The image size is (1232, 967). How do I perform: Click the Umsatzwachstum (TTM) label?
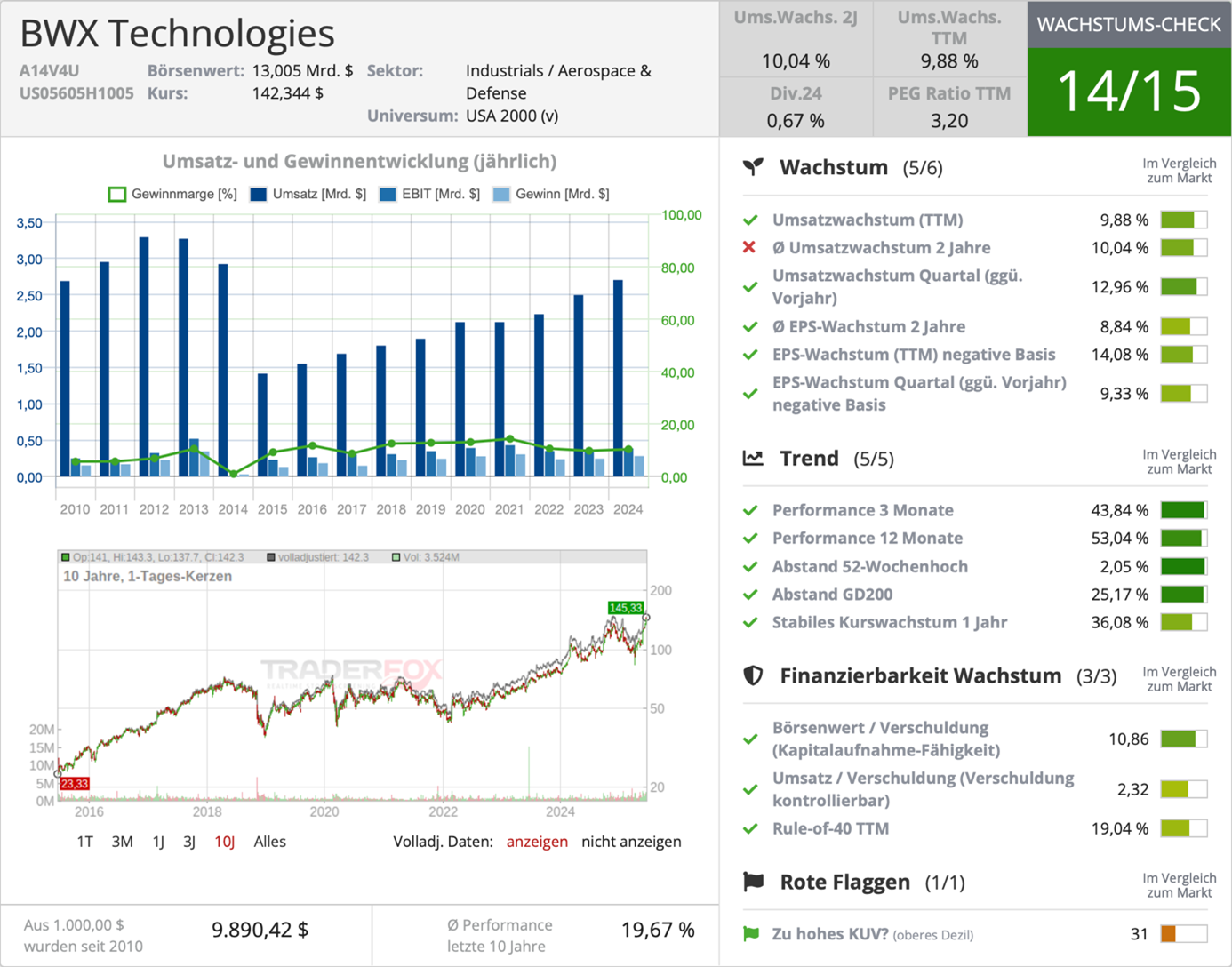click(x=867, y=220)
